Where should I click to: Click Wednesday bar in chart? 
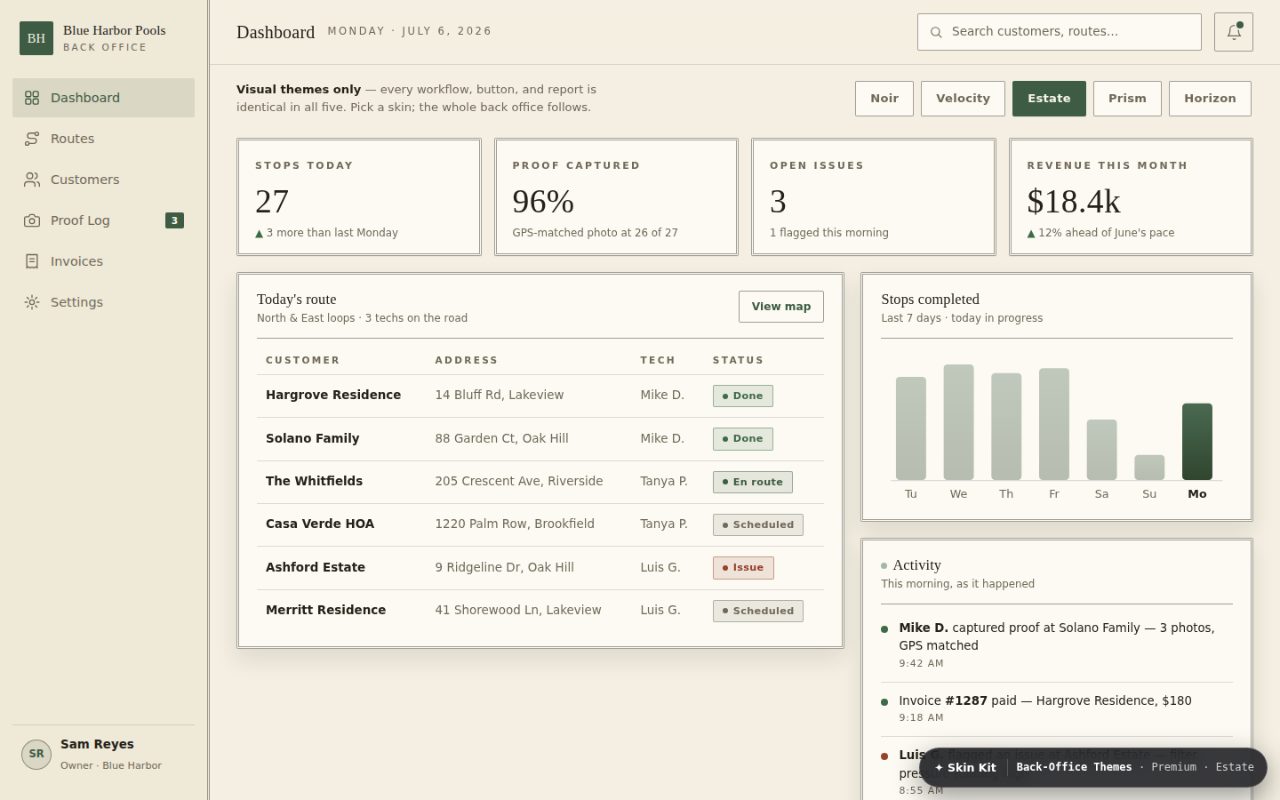[958, 422]
